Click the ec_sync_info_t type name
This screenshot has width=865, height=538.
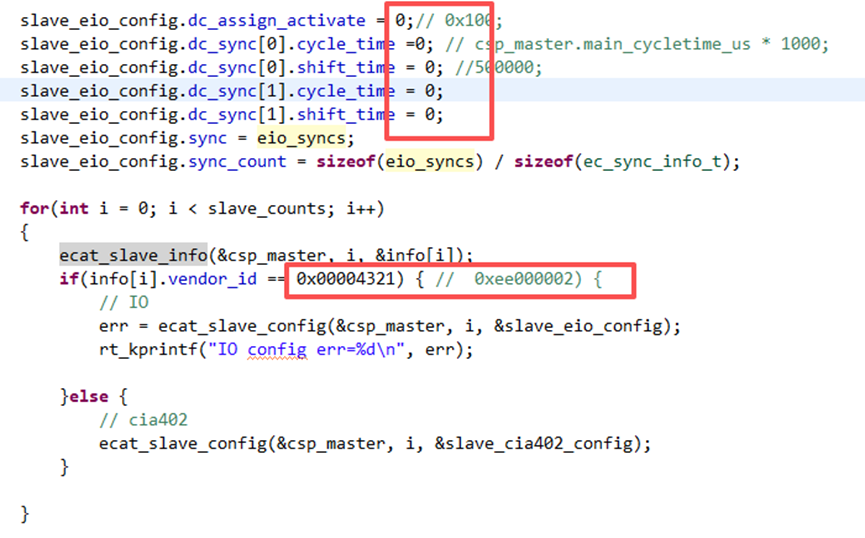point(652,162)
